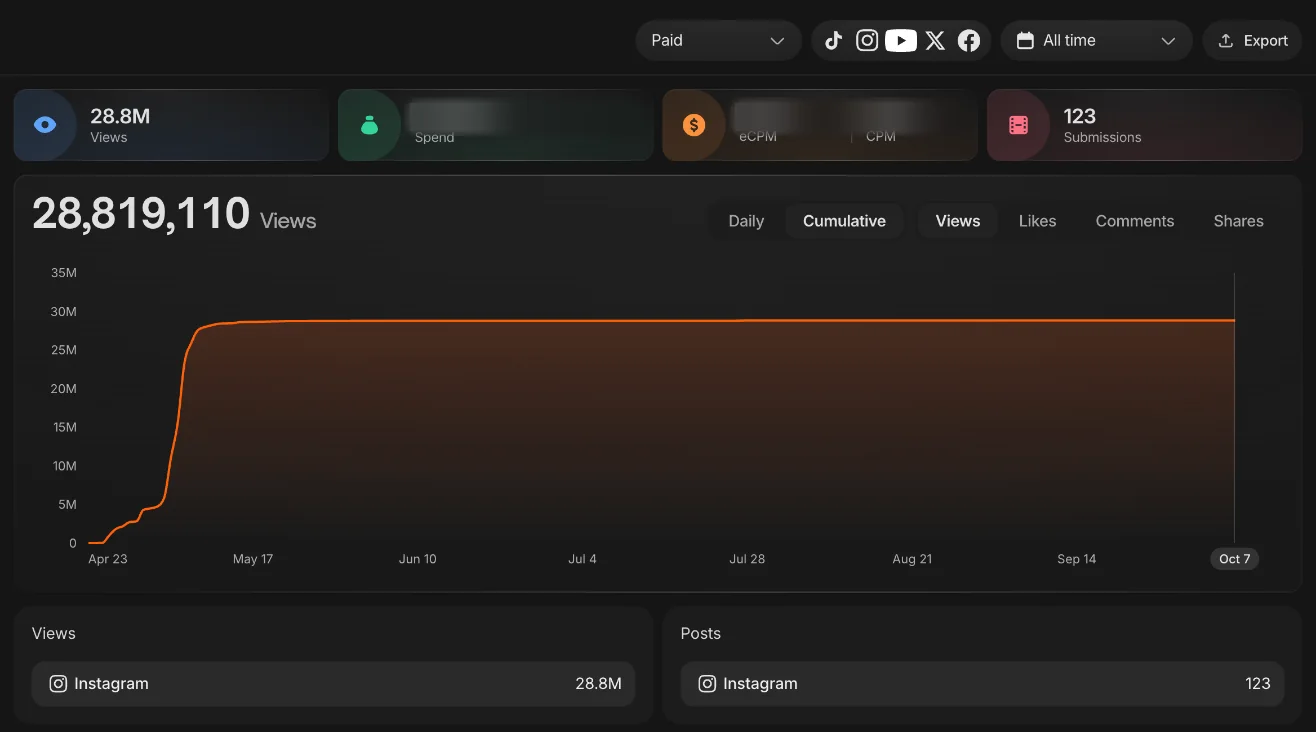Click the CPM label
The image size is (1316, 732).
(x=881, y=137)
